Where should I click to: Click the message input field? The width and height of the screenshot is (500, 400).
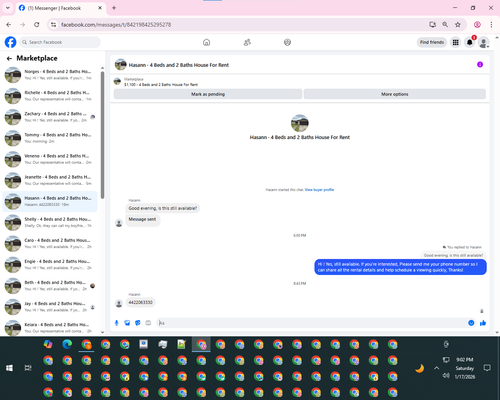312,323
